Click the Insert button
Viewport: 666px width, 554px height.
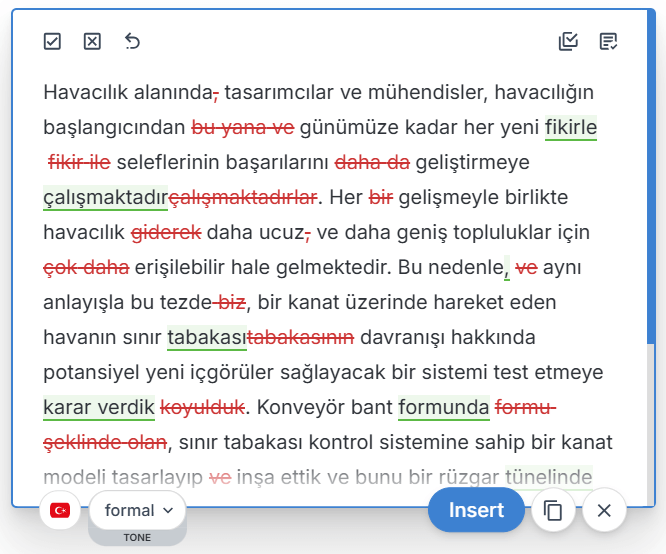coord(476,510)
